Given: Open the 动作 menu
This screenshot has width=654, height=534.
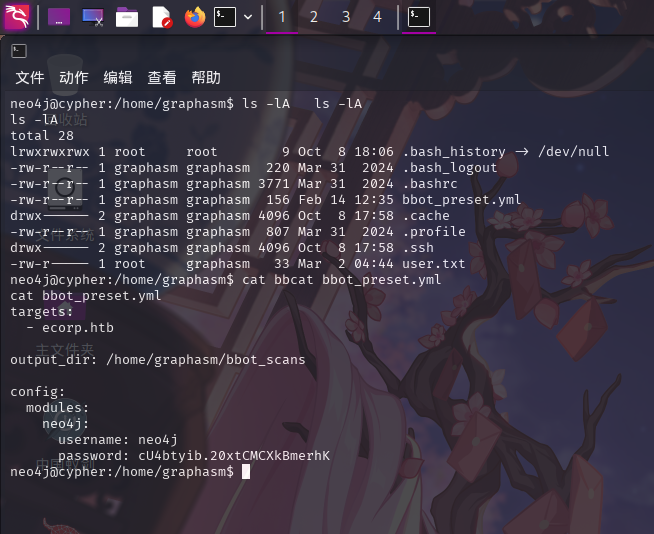Looking at the screenshot, I should (74, 78).
